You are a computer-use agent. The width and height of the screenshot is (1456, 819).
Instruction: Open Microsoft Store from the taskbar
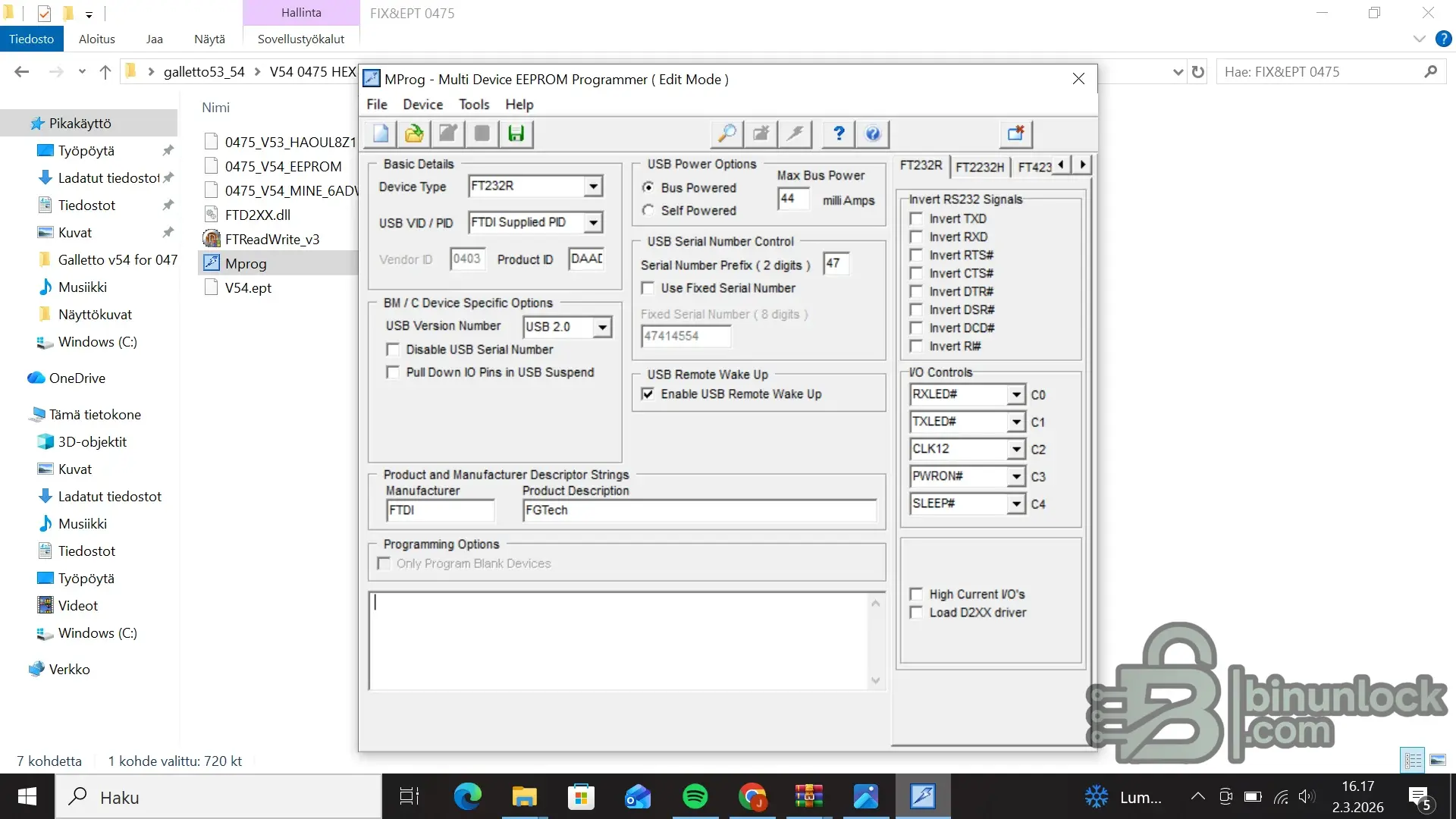(581, 797)
